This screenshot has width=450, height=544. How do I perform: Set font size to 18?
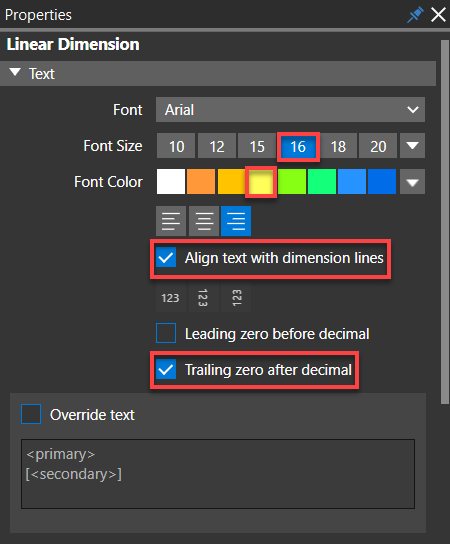pos(338,146)
